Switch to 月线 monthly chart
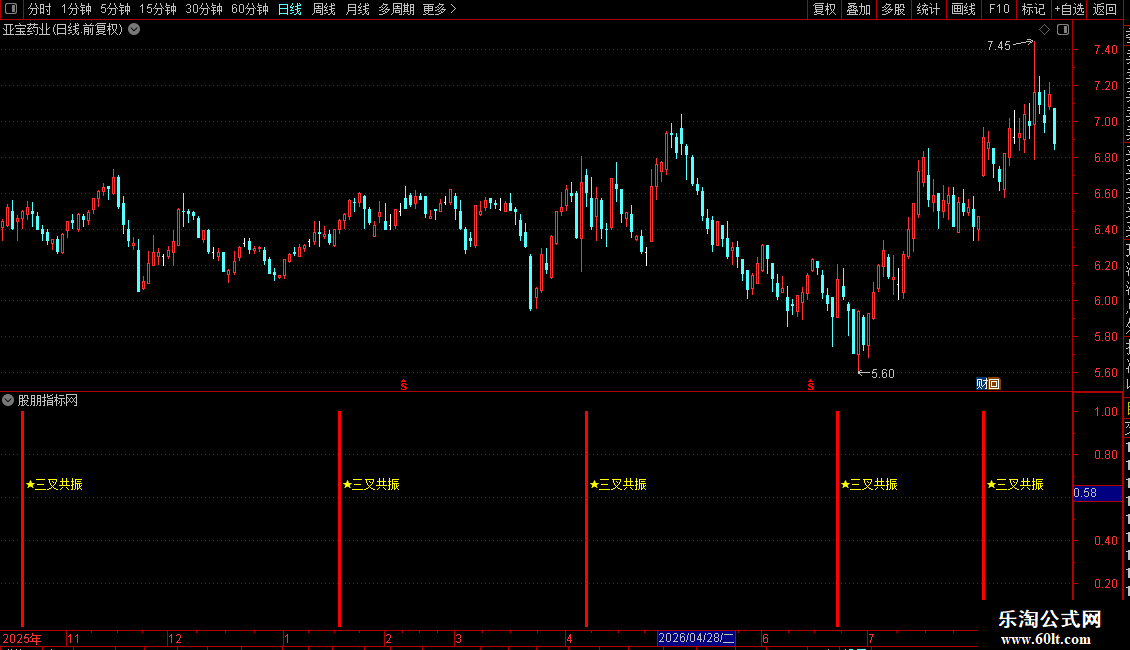Image resolution: width=1130 pixels, height=650 pixels. click(x=357, y=9)
